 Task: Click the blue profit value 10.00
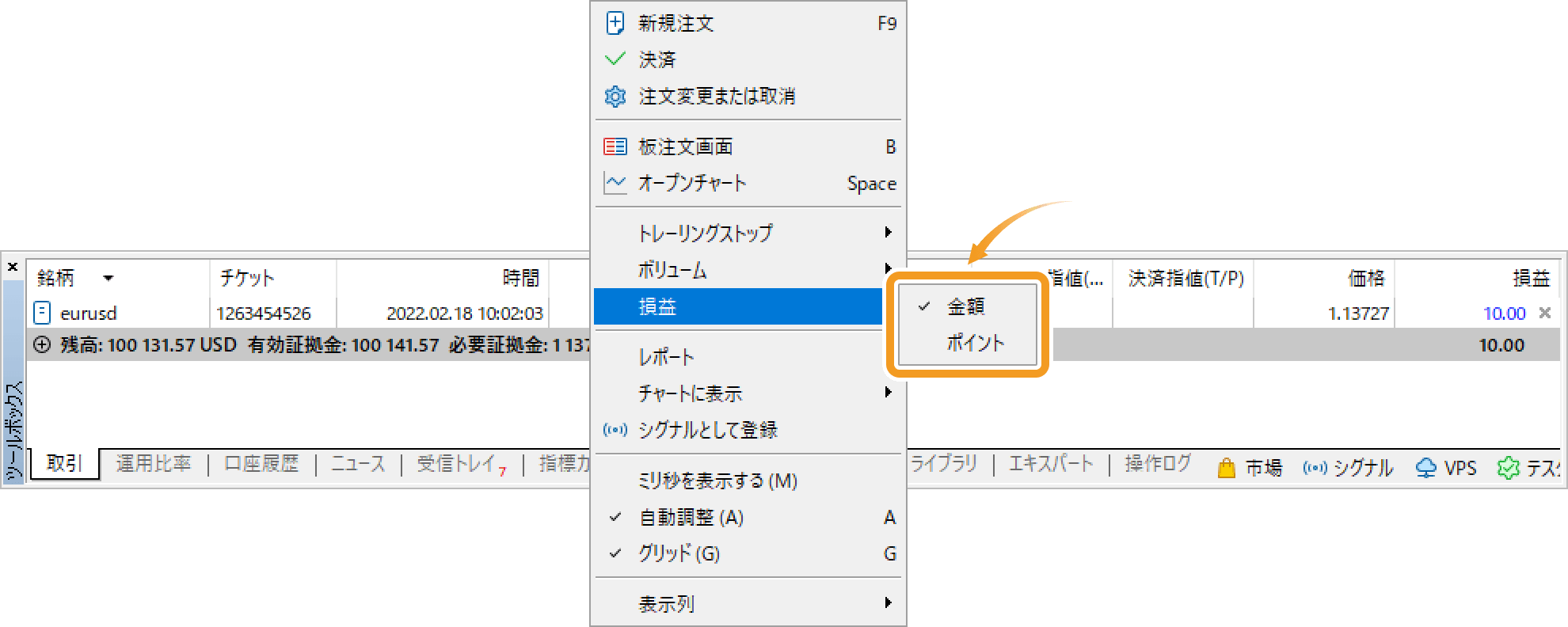point(1505,313)
